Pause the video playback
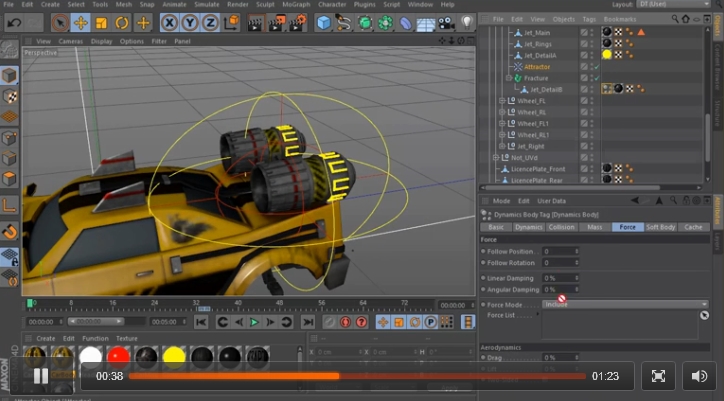This screenshot has width=724, height=401. tap(41, 376)
